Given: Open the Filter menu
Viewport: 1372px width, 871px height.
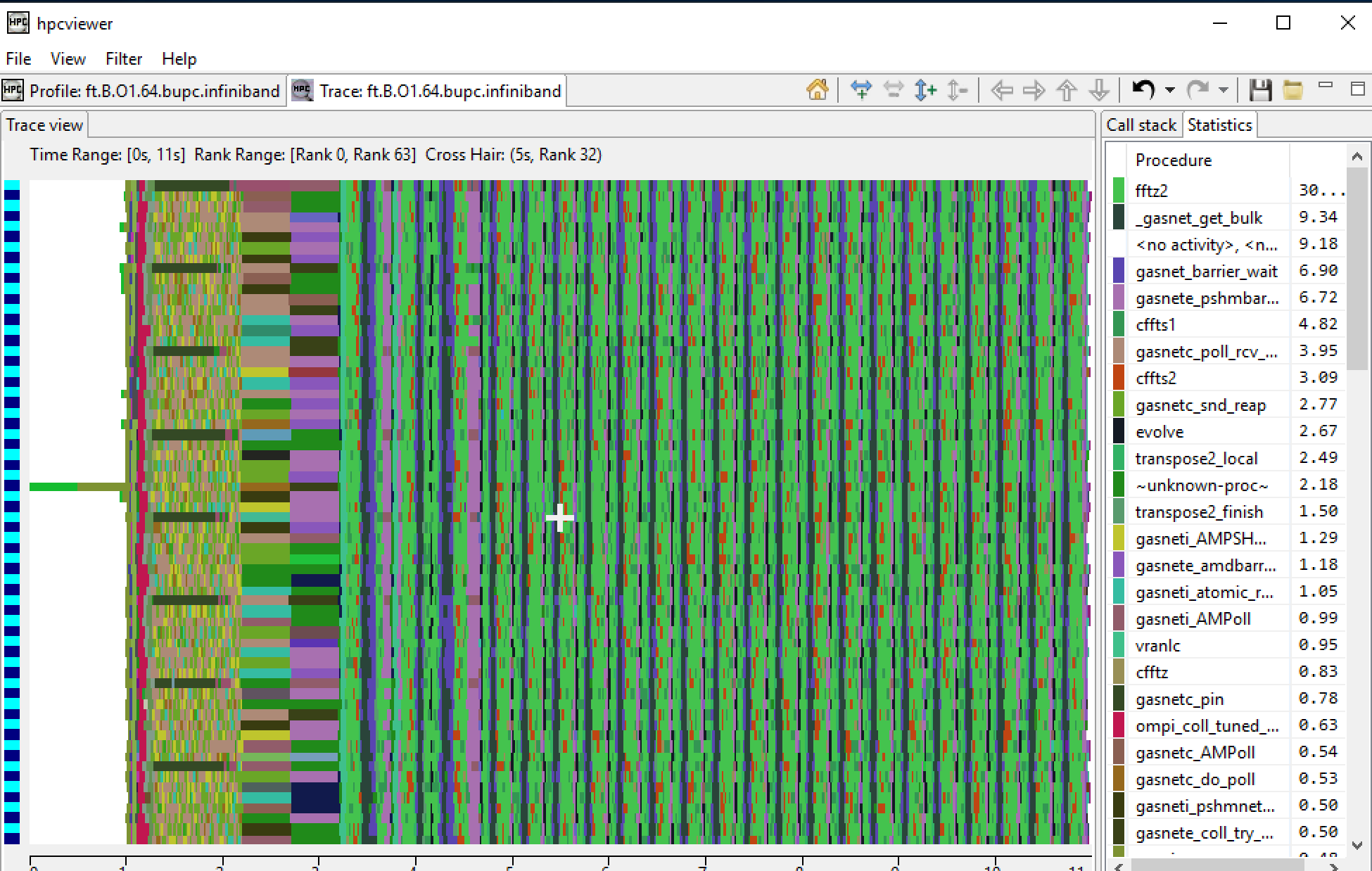Looking at the screenshot, I should tap(123, 59).
